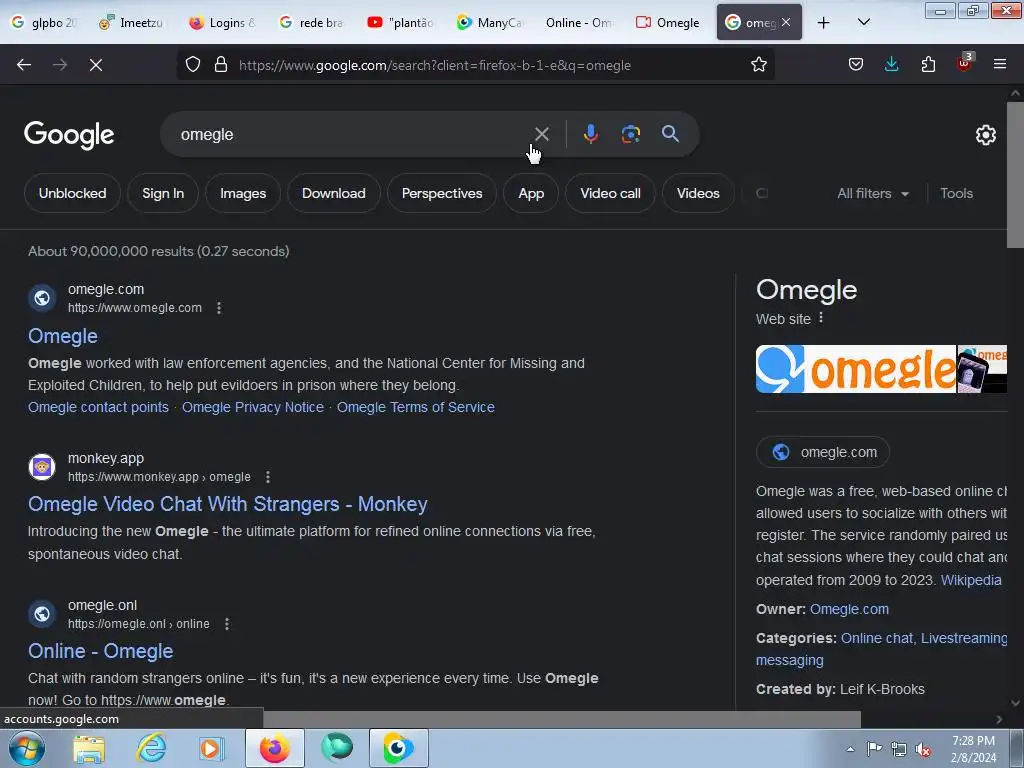Screen dimensions: 1024x768
Task: Open more options beside Web site label
Action: tap(821, 318)
